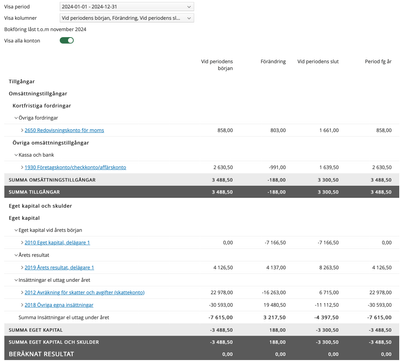400x362 pixels.
Task: Open the Visa period date range dropdown
Action: coord(127,7)
